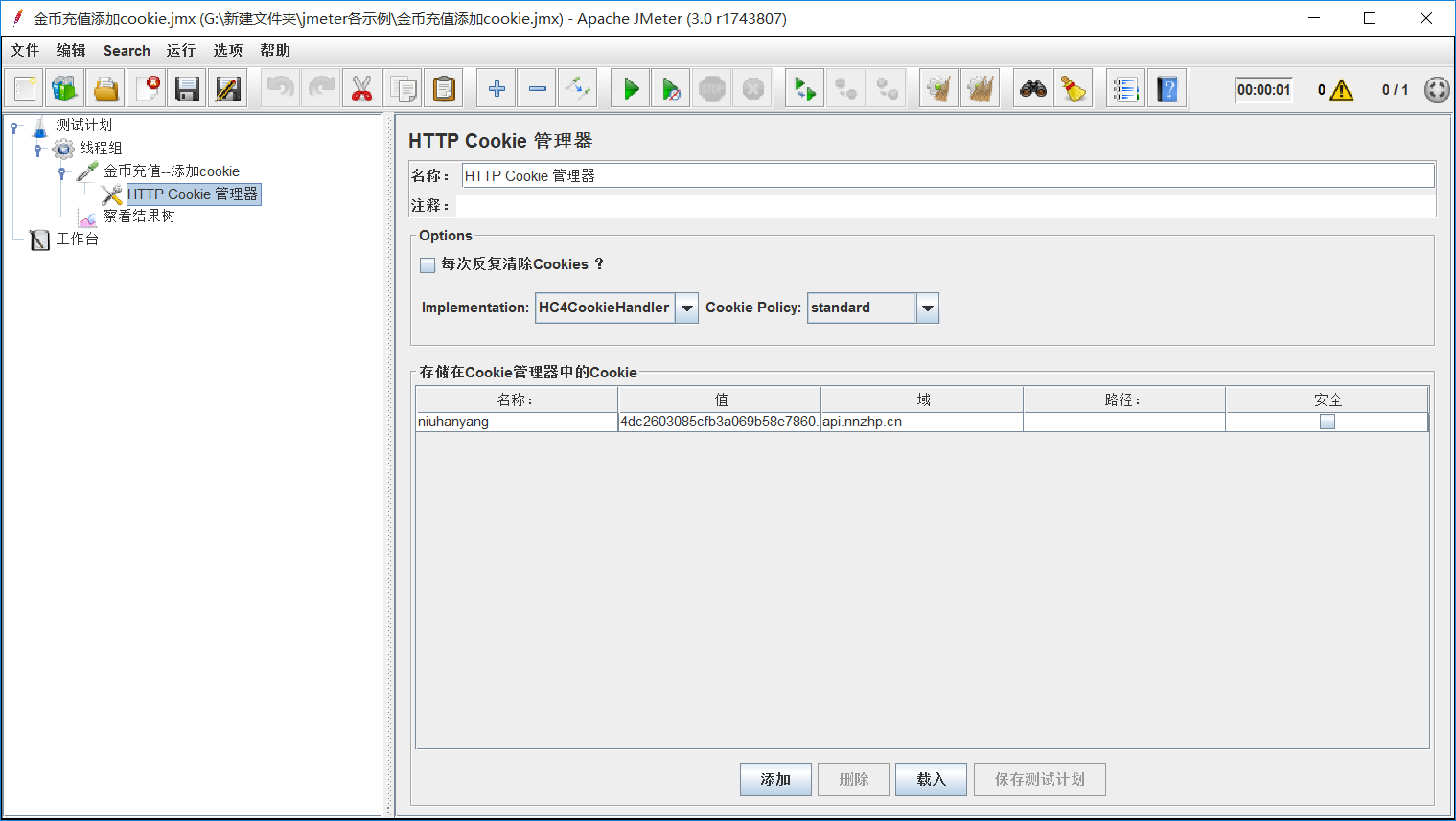The width and height of the screenshot is (1456, 821).
Task: Click the New test plan icon
Action: click(25, 89)
